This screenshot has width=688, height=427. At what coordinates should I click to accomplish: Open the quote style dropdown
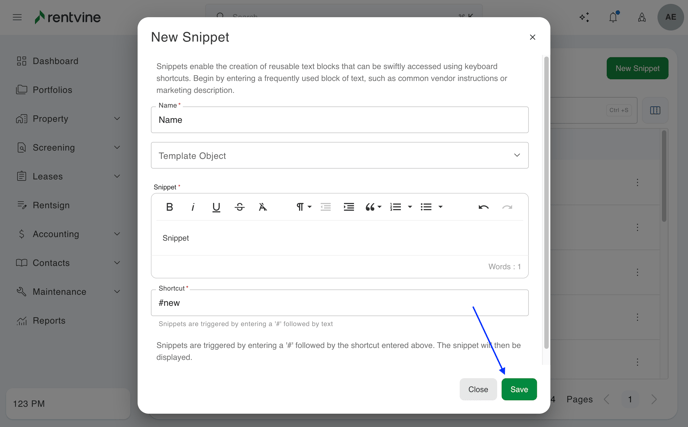[x=373, y=207]
